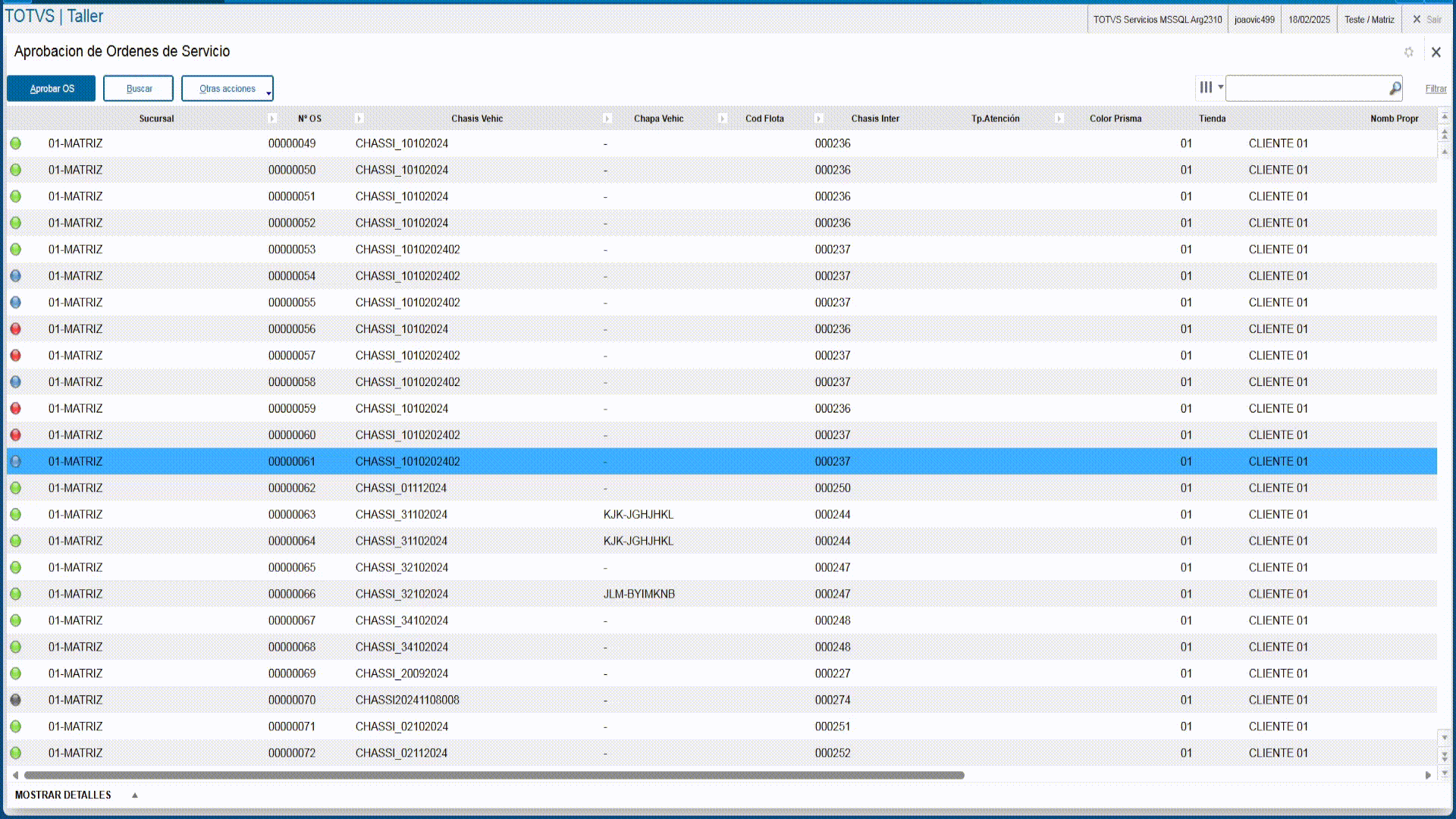Click green status dot of OS 00000049
The height and width of the screenshot is (819, 1456).
tap(16, 143)
